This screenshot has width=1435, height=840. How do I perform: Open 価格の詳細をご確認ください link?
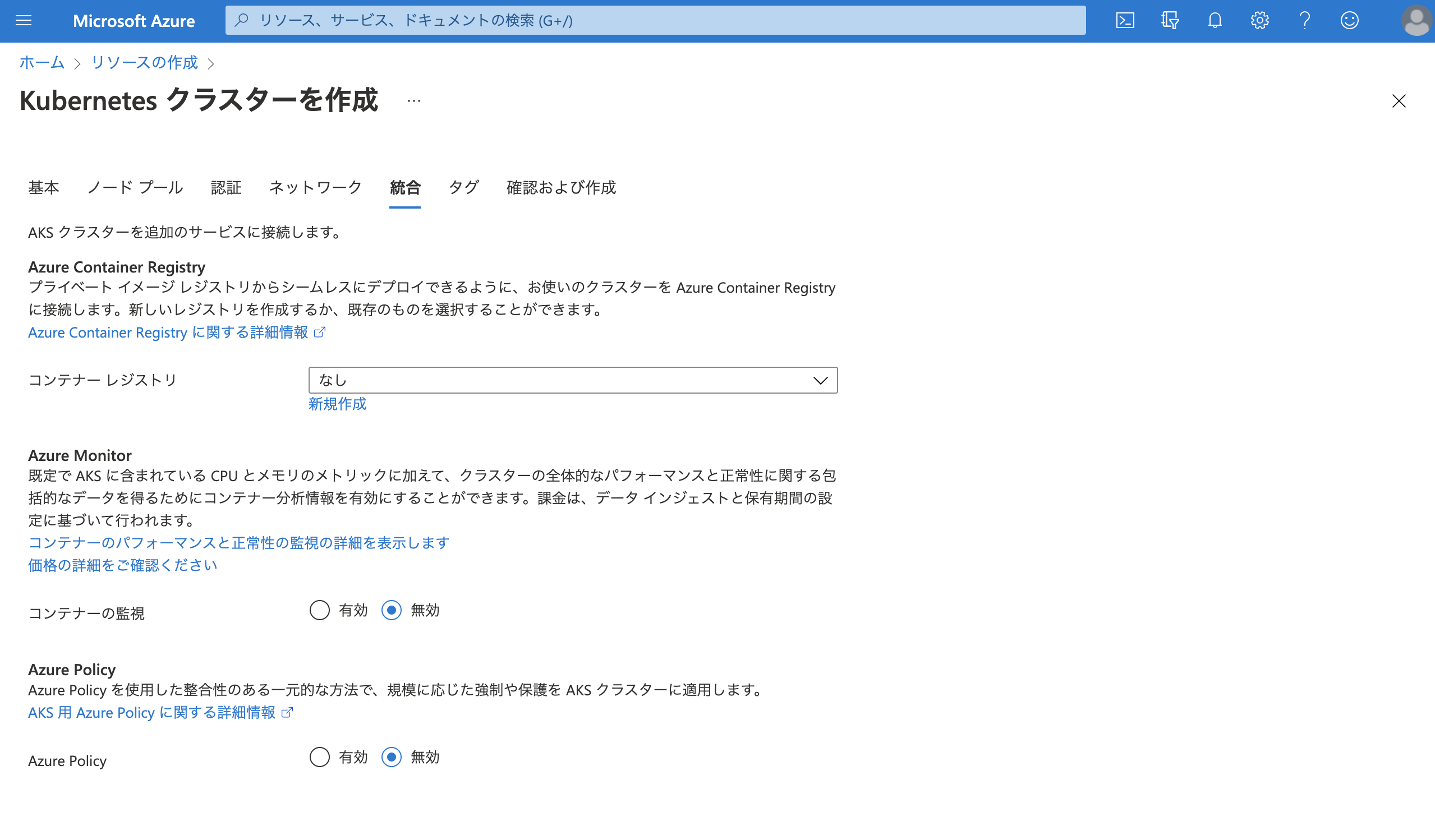pos(122,565)
